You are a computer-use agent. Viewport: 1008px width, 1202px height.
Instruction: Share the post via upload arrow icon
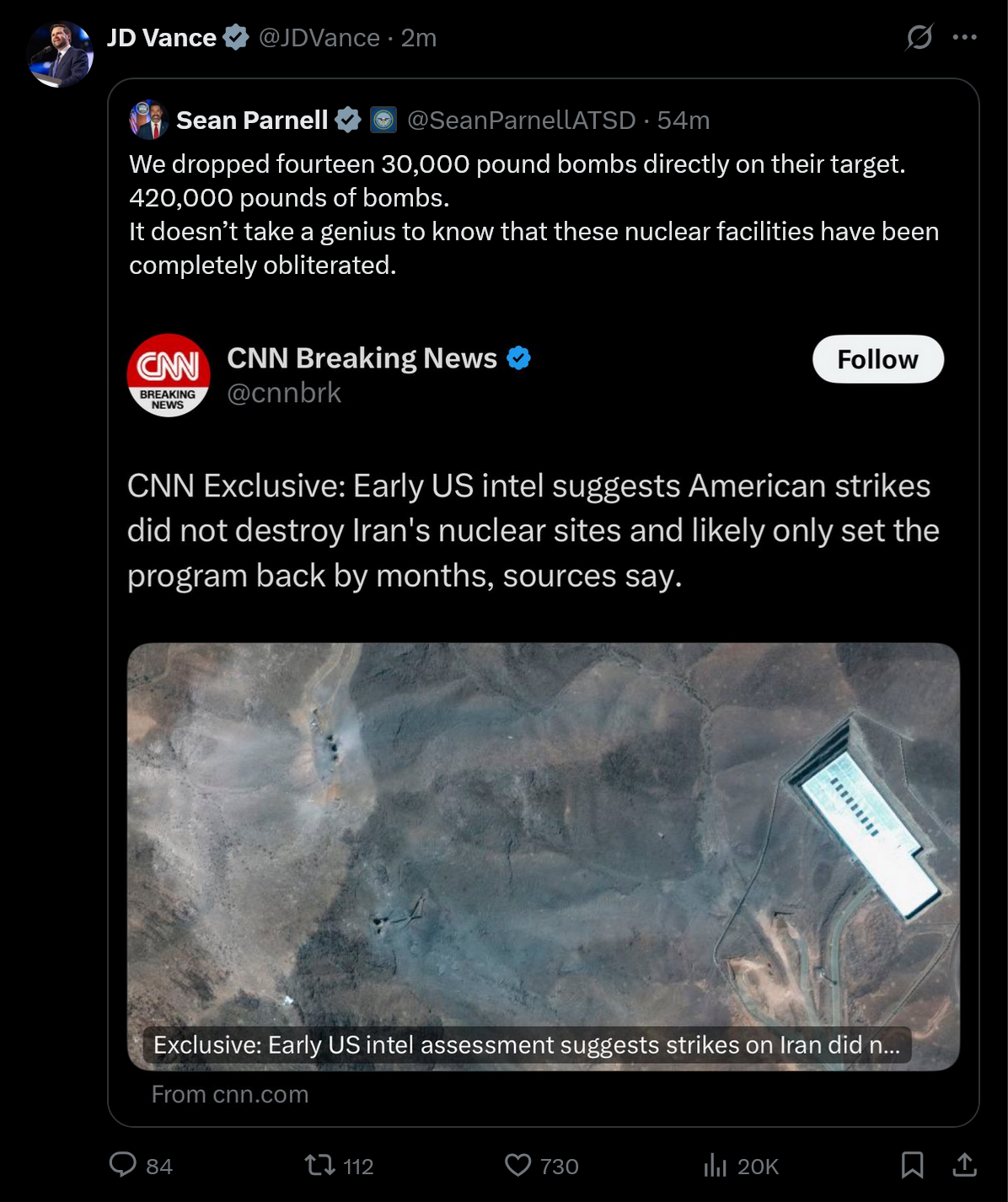[964, 1165]
